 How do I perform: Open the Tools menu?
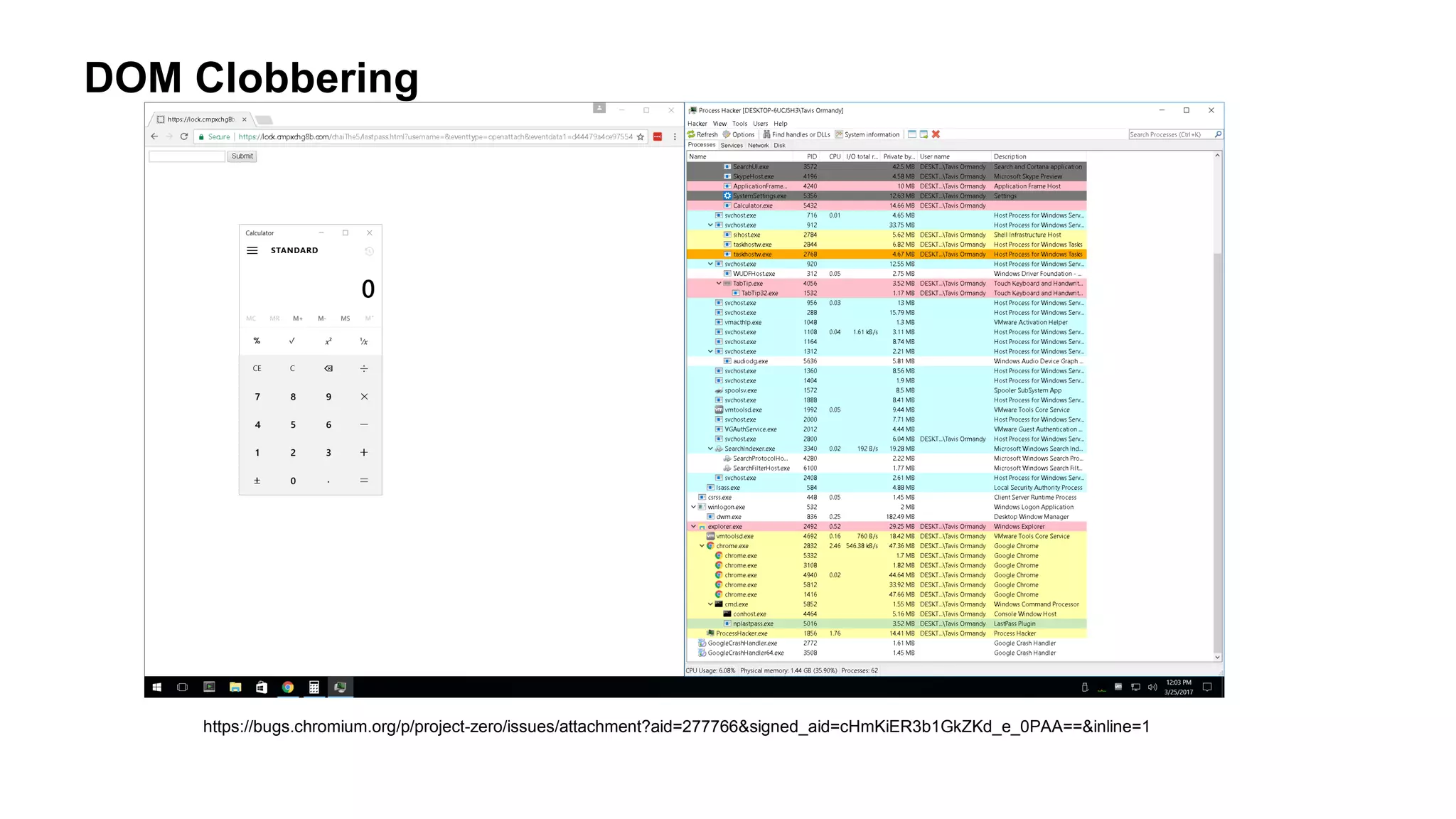pos(739,124)
